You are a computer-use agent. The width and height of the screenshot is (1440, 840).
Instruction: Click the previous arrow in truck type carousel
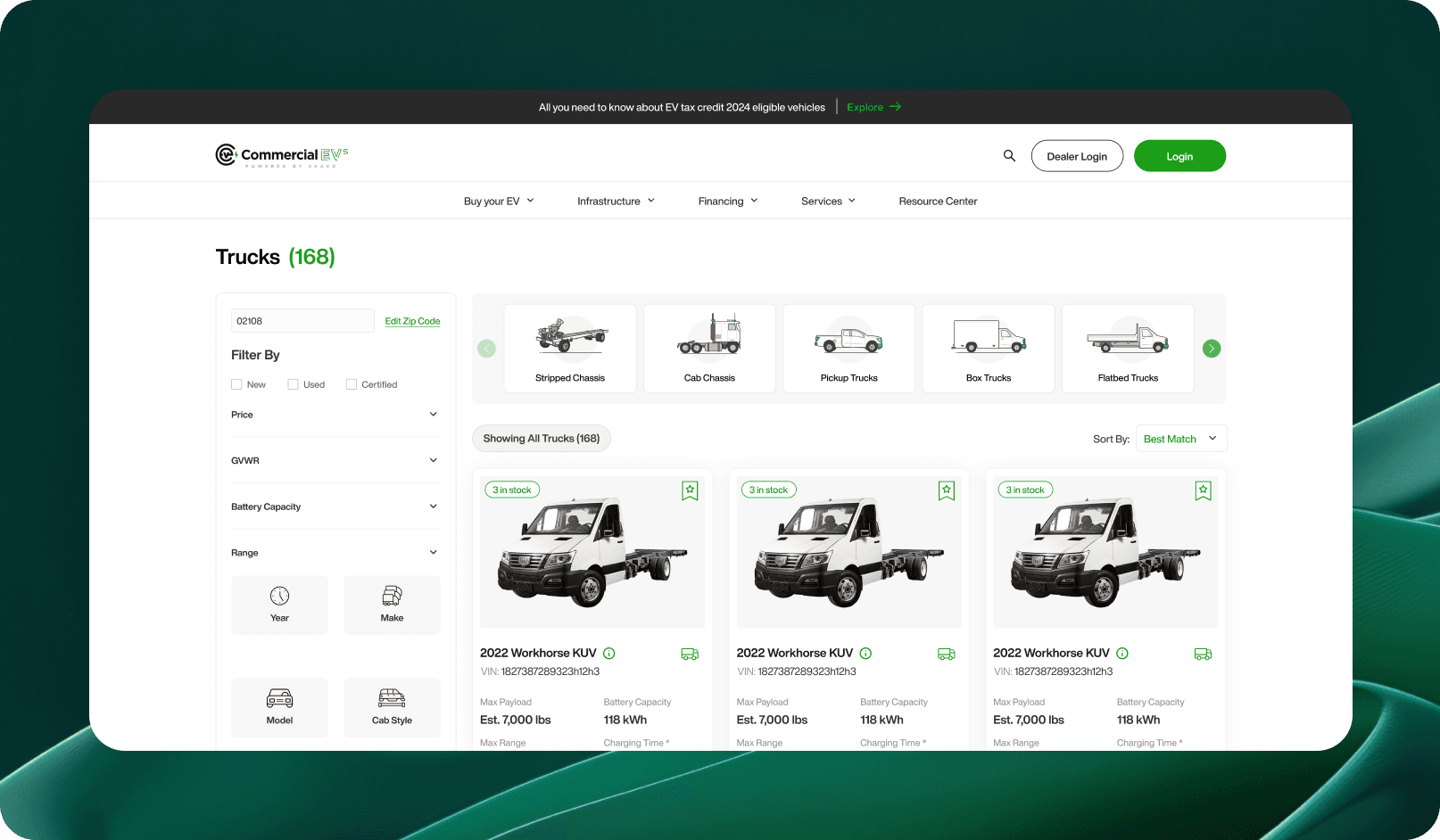pos(486,349)
